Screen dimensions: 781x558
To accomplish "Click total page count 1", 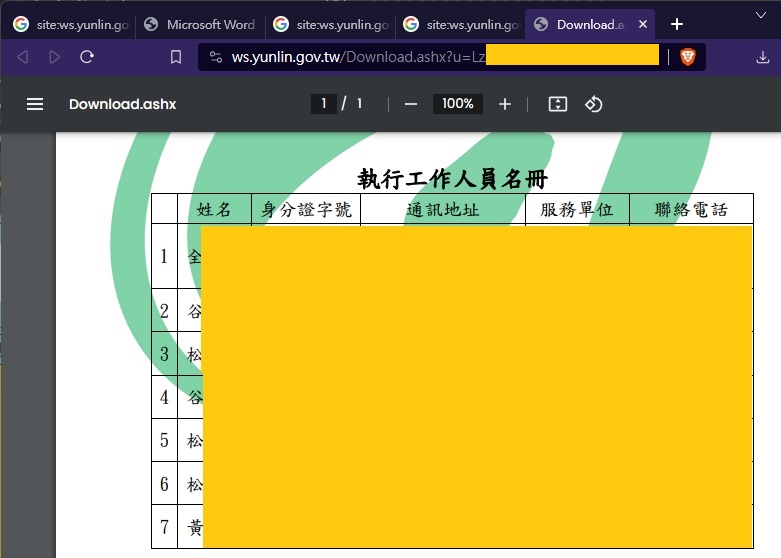I will [x=359, y=104].
